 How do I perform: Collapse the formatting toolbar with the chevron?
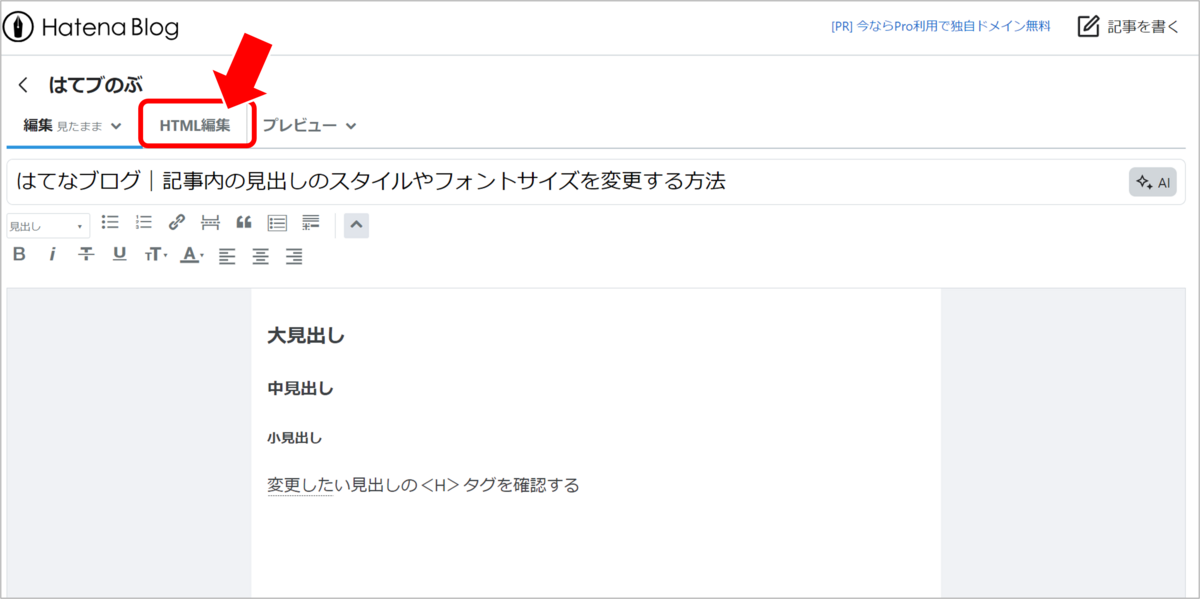(x=356, y=225)
